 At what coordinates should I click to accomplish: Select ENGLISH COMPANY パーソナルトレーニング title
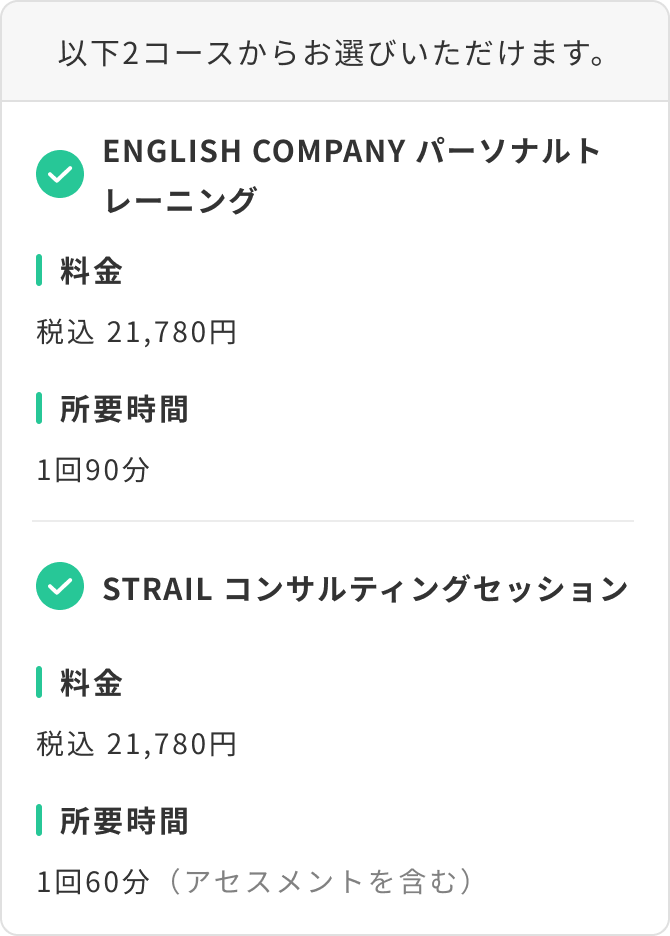click(352, 175)
